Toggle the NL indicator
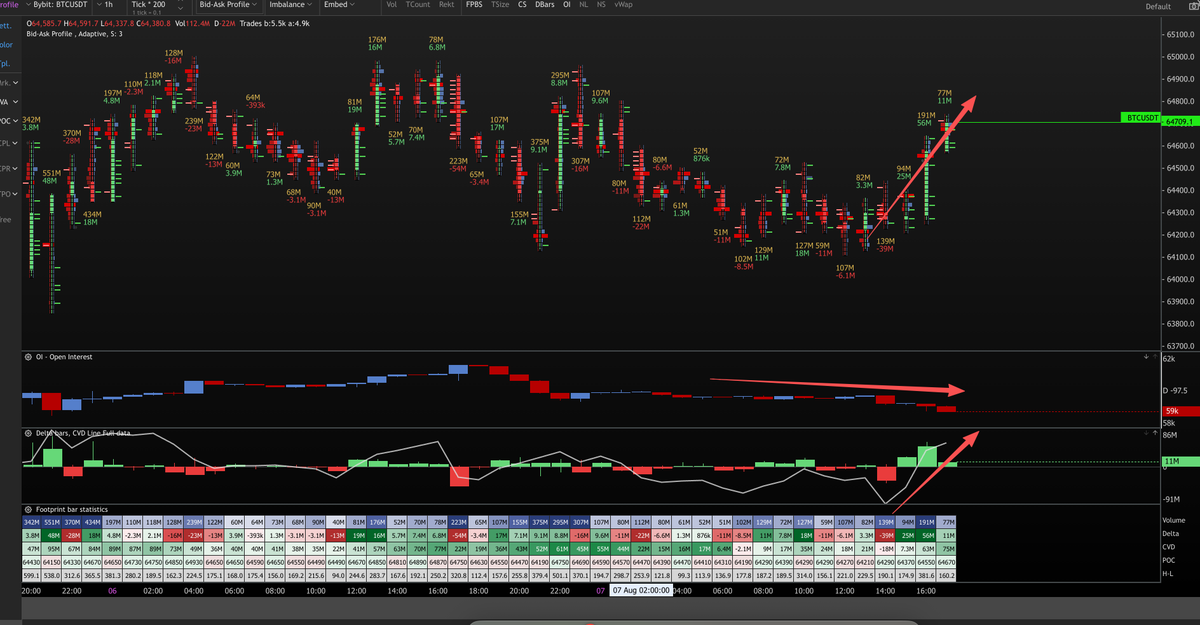 [584, 5]
